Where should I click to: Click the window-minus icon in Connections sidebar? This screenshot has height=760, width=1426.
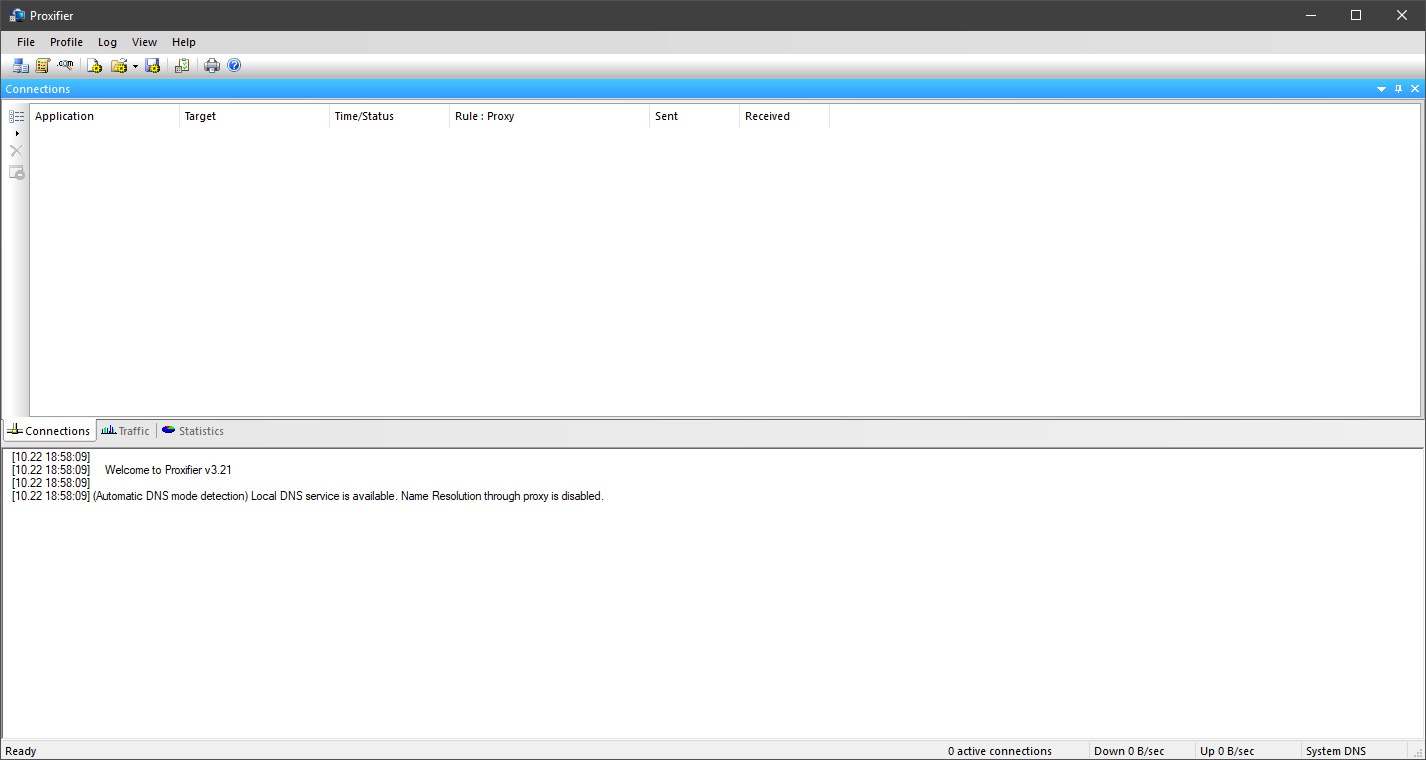(16, 173)
